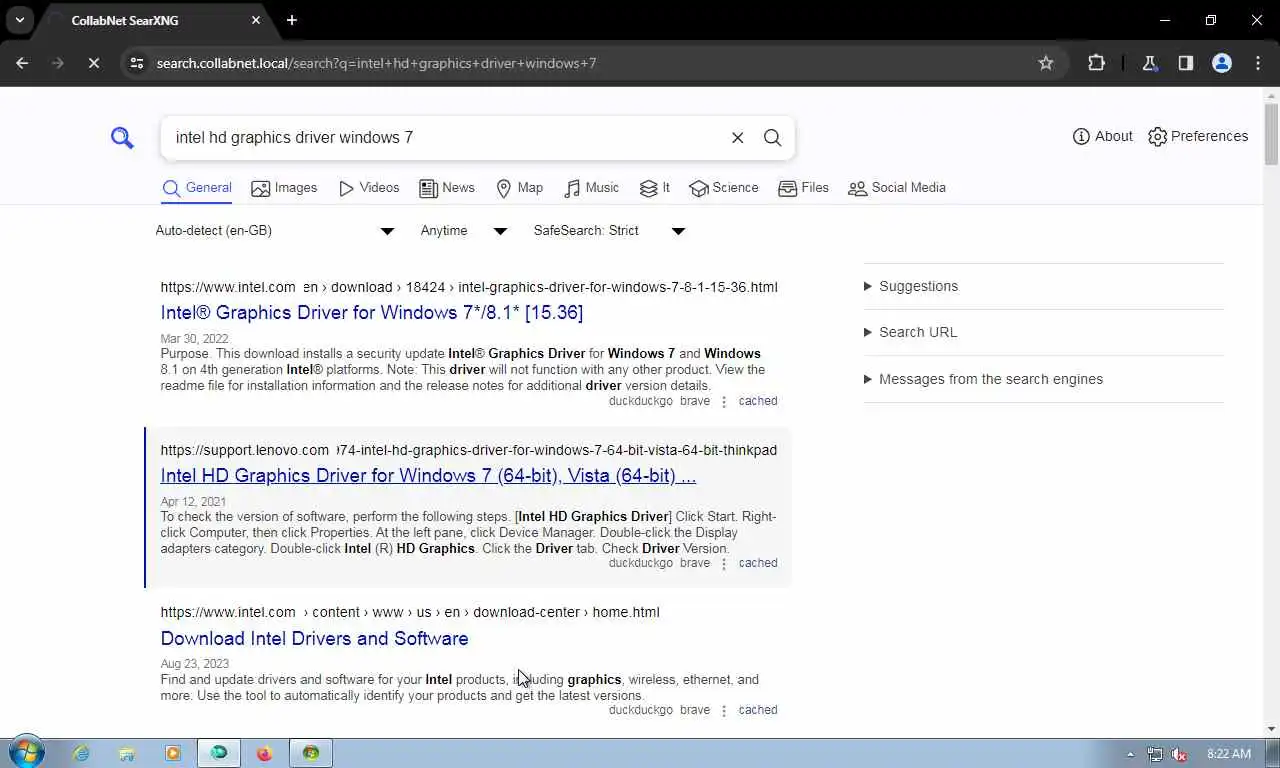The height and width of the screenshot is (768, 1280).
Task: Open the Firefox taskbar icon
Action: click(x=264, y=753)
